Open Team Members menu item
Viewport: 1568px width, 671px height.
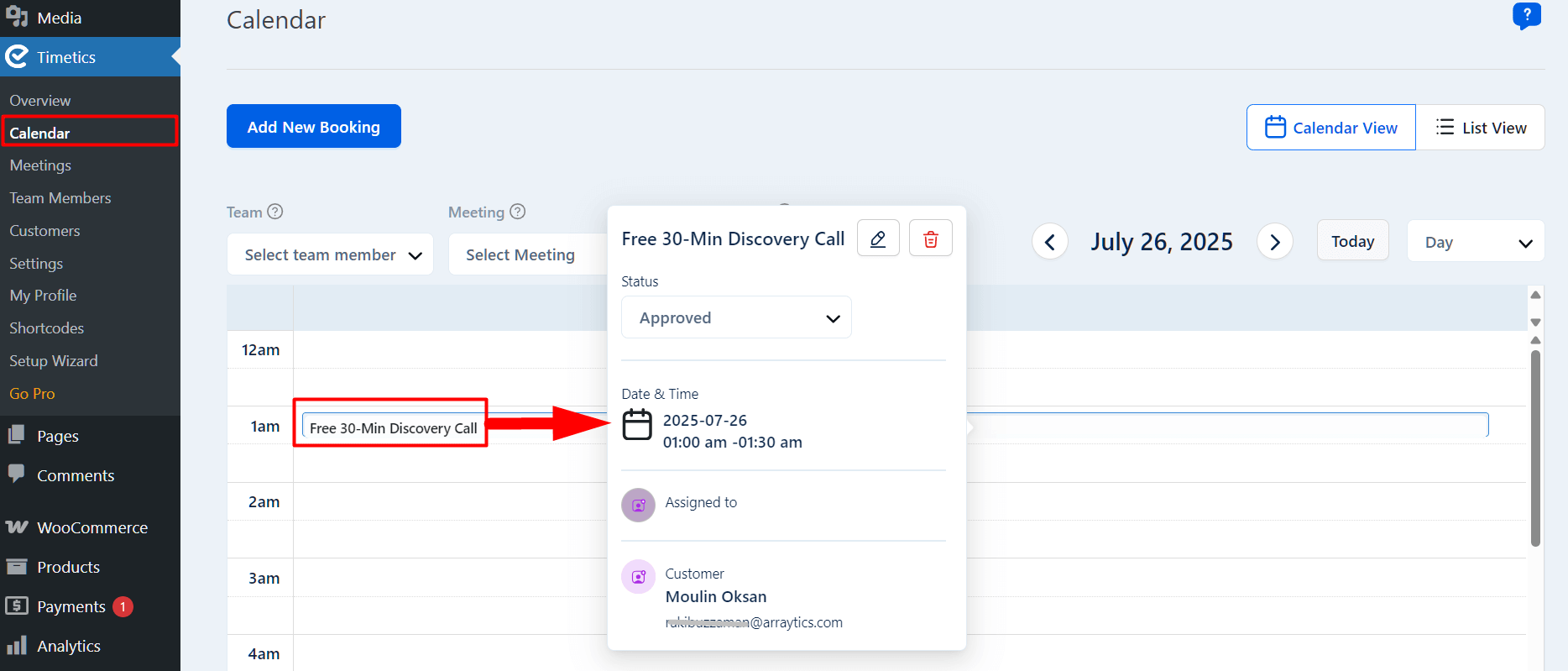(x=60, y=198)
